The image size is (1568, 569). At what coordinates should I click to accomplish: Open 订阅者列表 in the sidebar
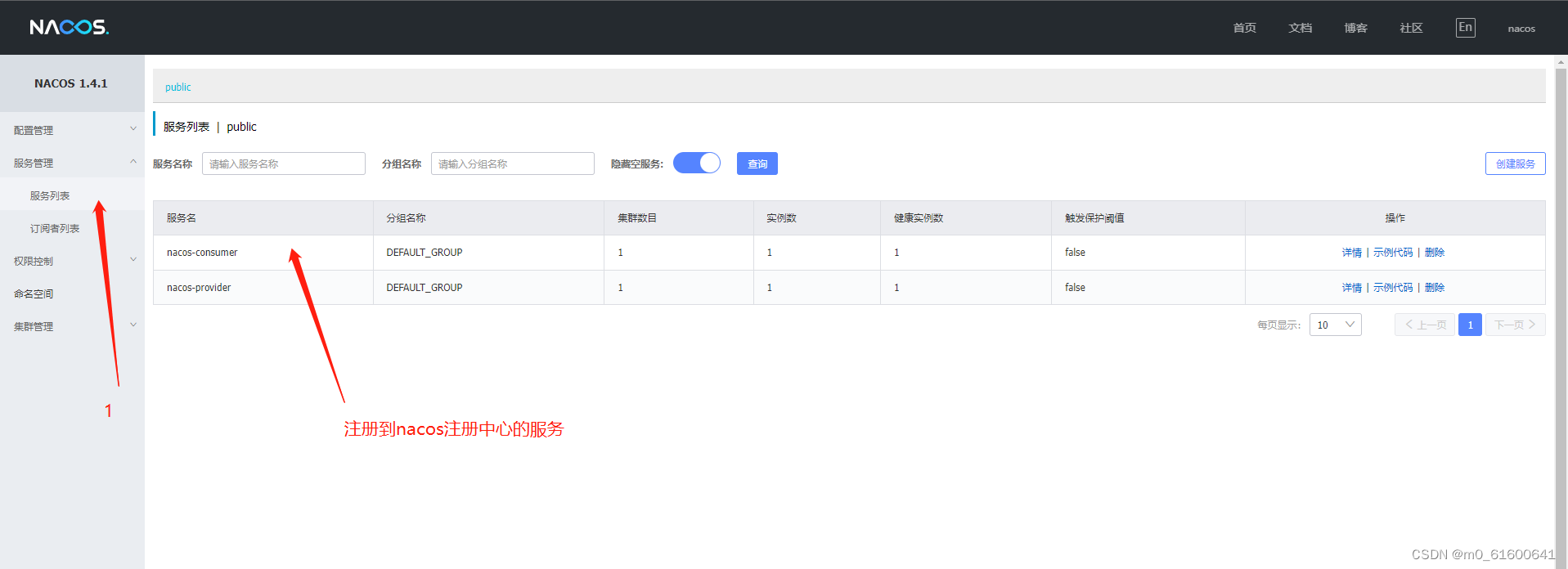coord(55,228)
